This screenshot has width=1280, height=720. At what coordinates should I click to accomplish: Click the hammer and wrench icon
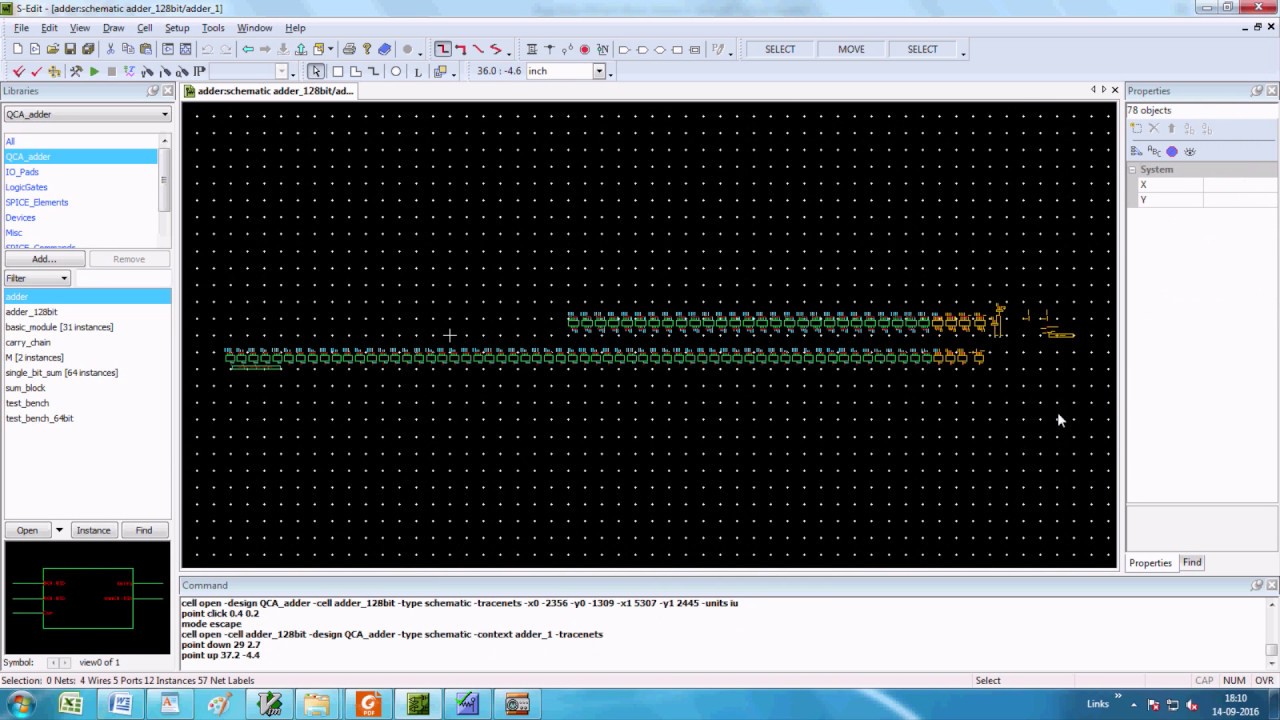(76, 71)
